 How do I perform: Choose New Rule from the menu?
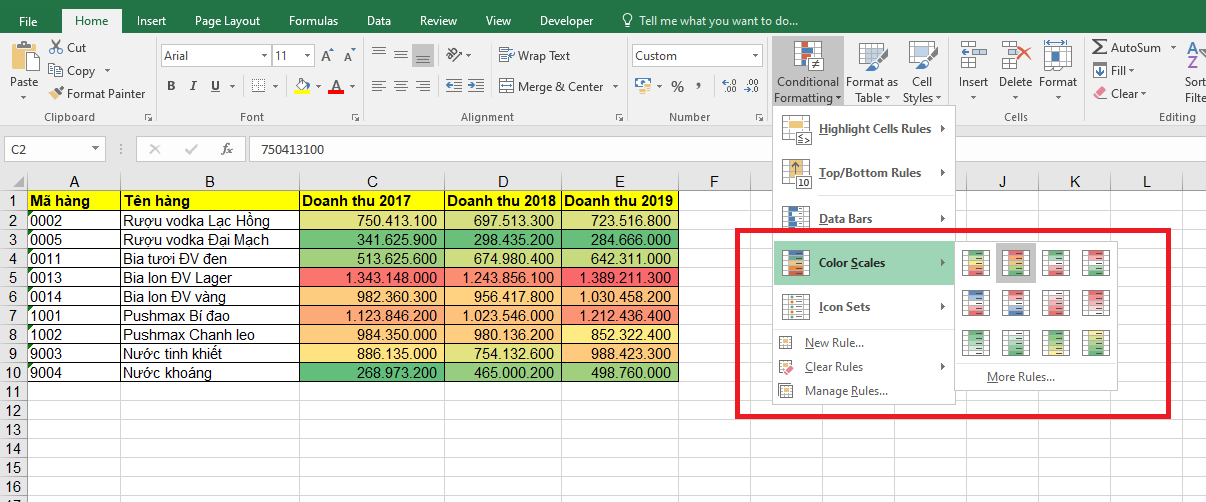pyautogui.click(x=834, y=343)
